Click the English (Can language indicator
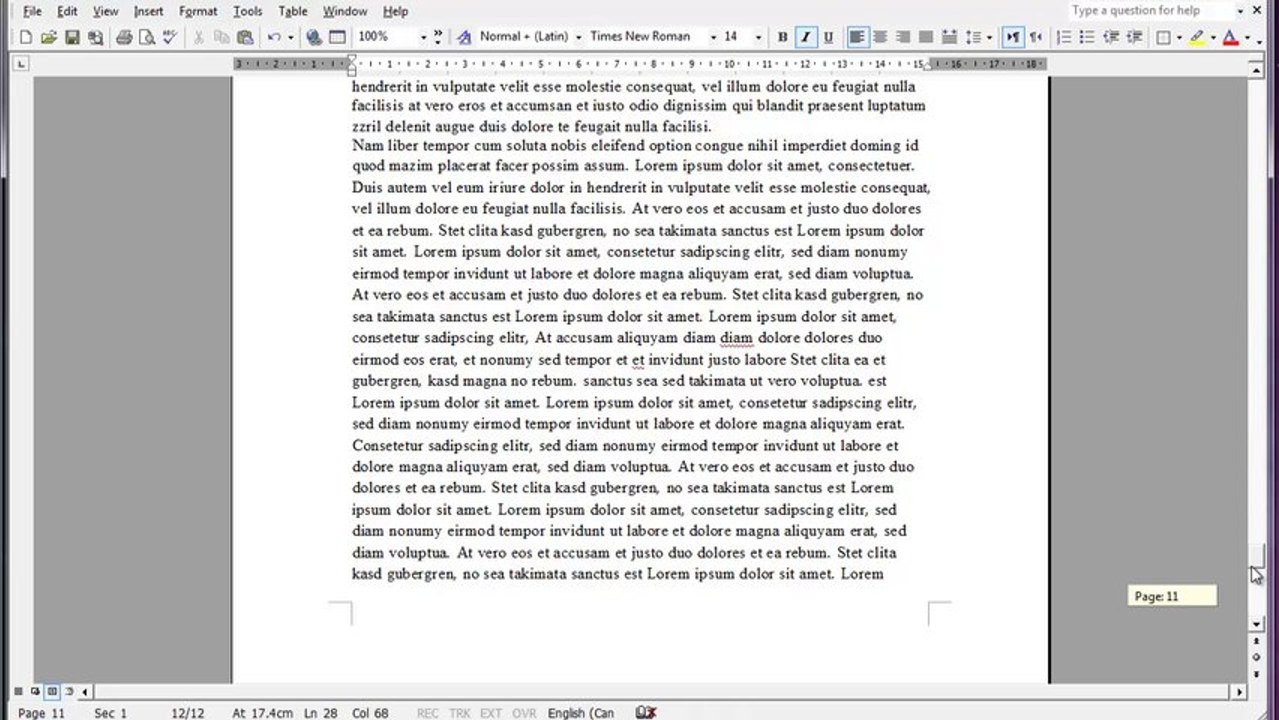 (581, 713)
